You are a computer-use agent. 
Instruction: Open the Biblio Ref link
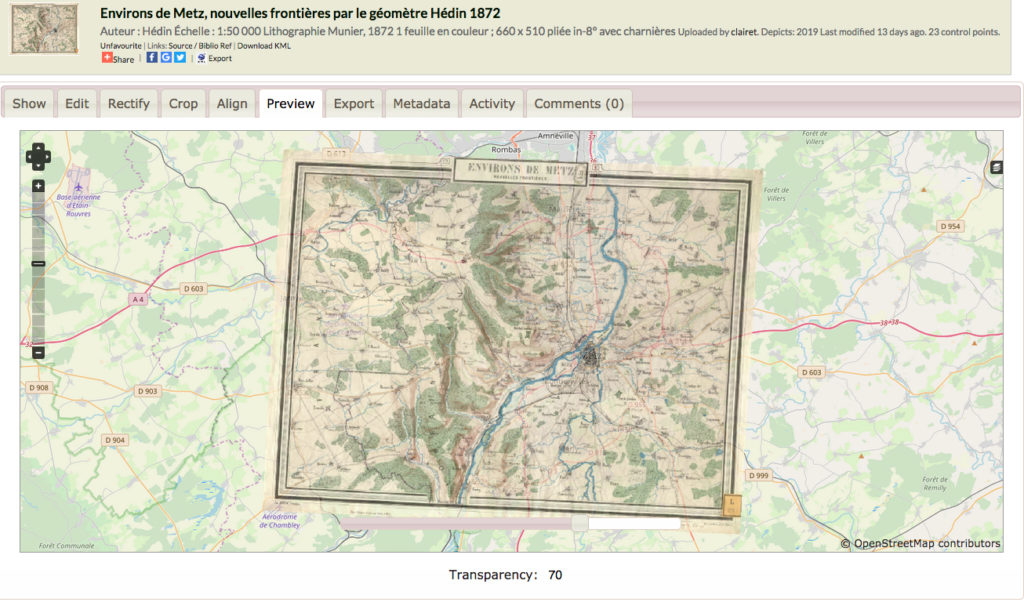coord(216,46)
